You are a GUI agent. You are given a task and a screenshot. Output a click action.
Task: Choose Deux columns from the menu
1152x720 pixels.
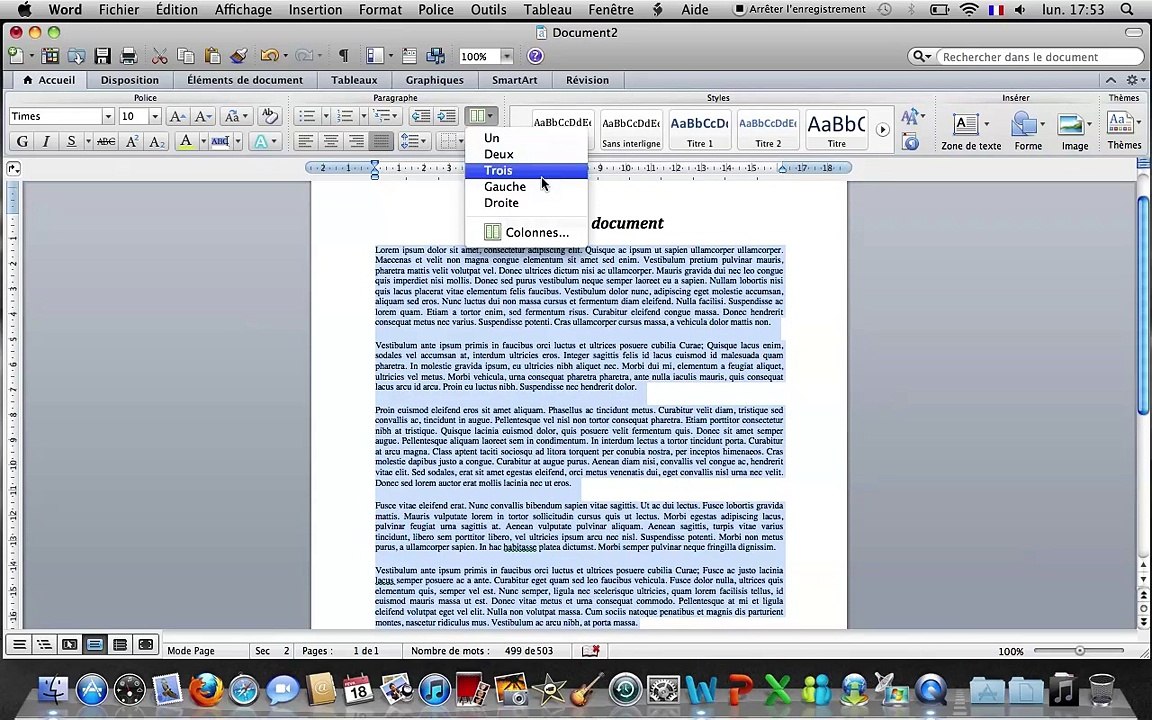point(526,154)
